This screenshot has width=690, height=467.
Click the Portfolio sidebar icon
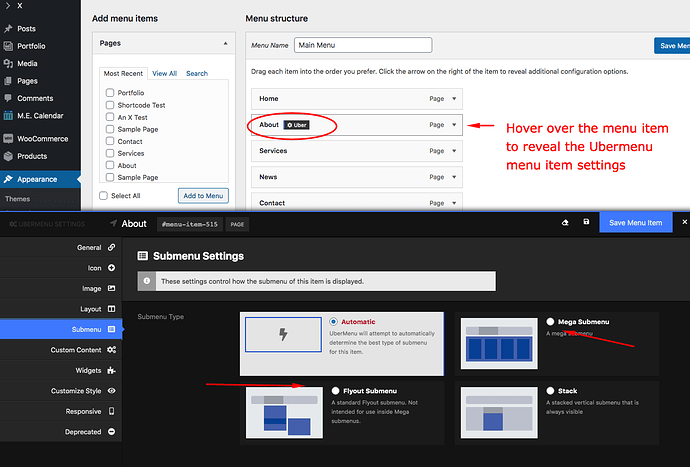coord(8,46)
